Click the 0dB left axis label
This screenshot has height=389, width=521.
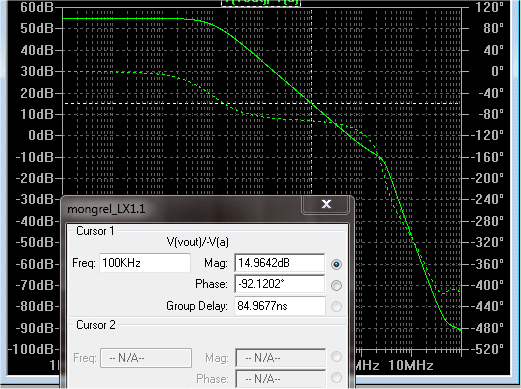41,135
